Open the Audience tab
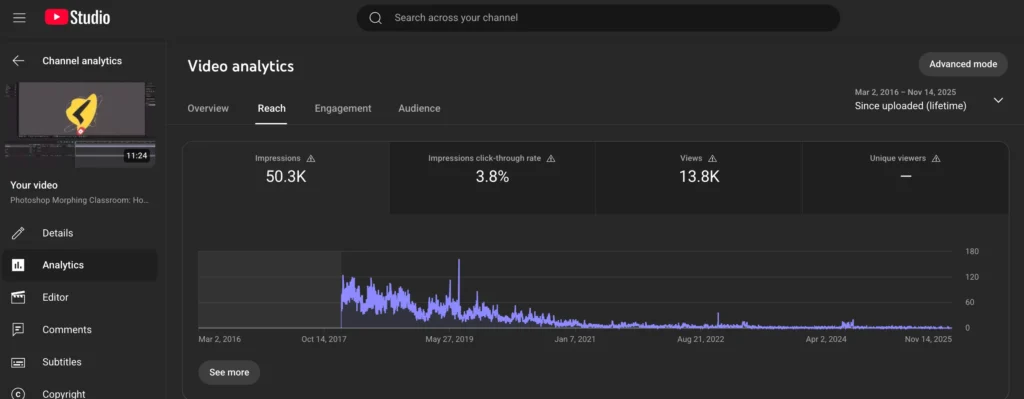Screen dimensions: 1024x399 point(419,108)
